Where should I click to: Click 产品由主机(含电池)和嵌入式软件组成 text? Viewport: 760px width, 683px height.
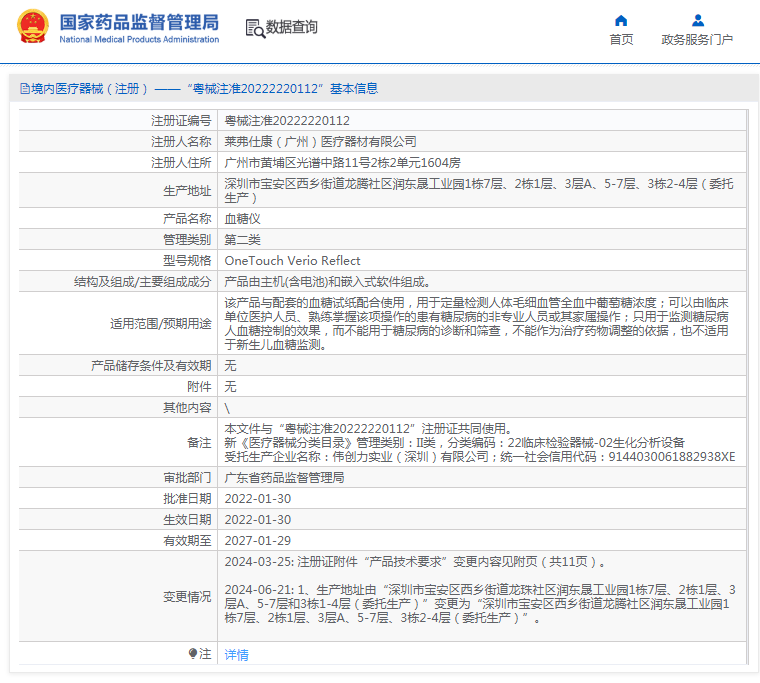(x=327, y=282)
